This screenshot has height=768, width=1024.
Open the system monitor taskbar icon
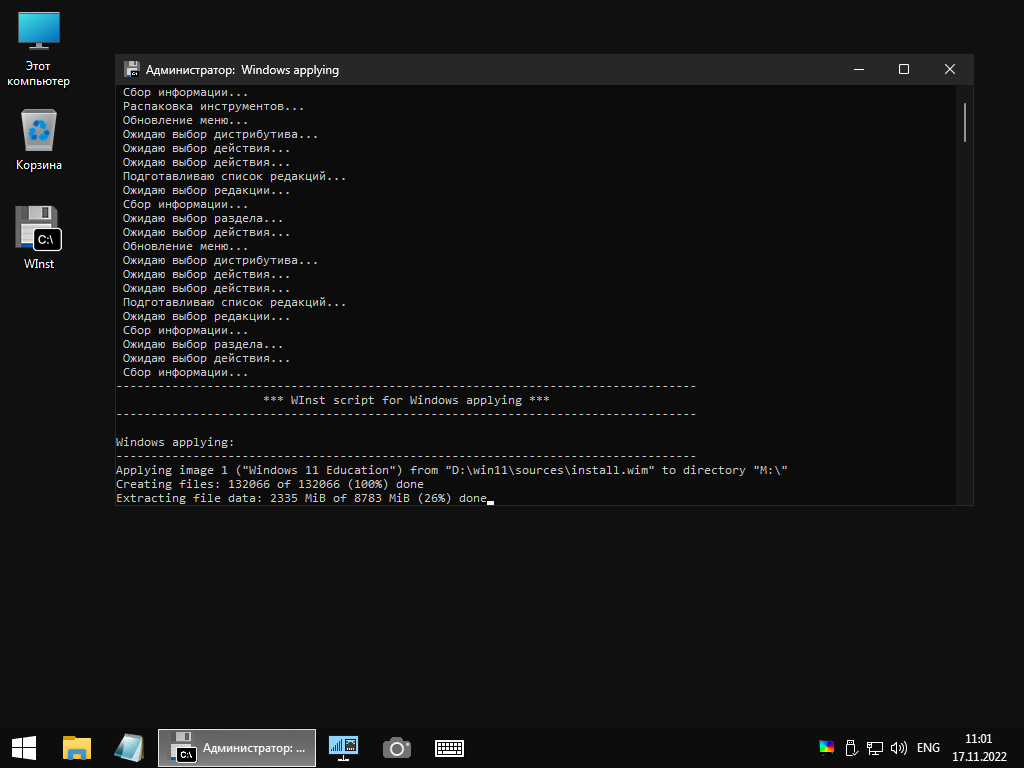pos(344,748)
